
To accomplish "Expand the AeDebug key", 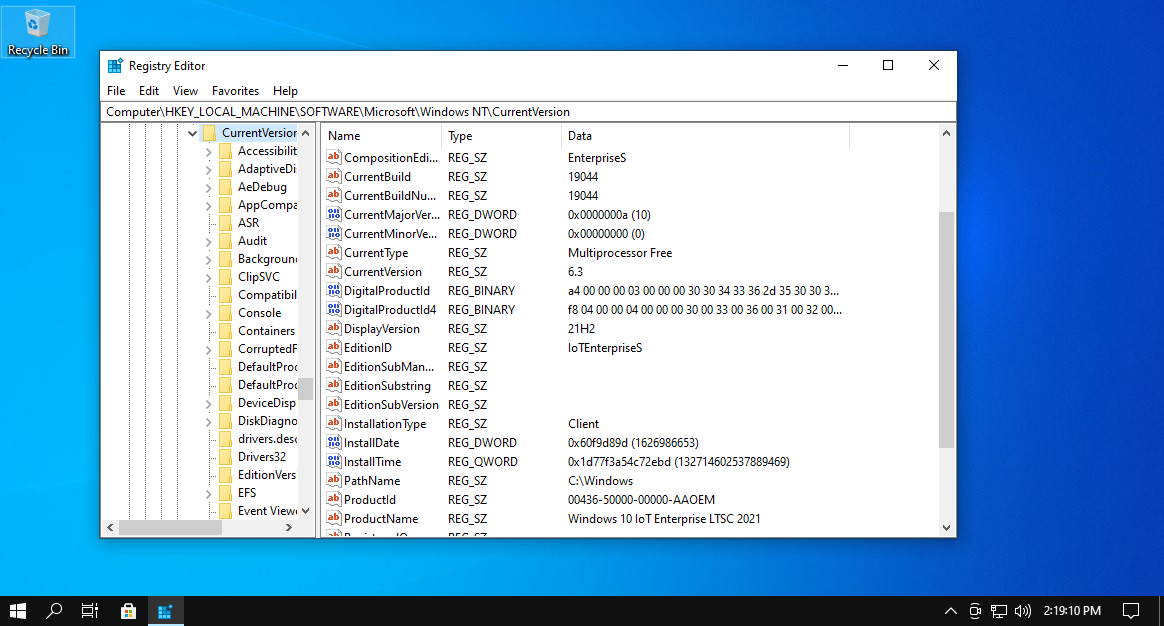I will 209,187.
